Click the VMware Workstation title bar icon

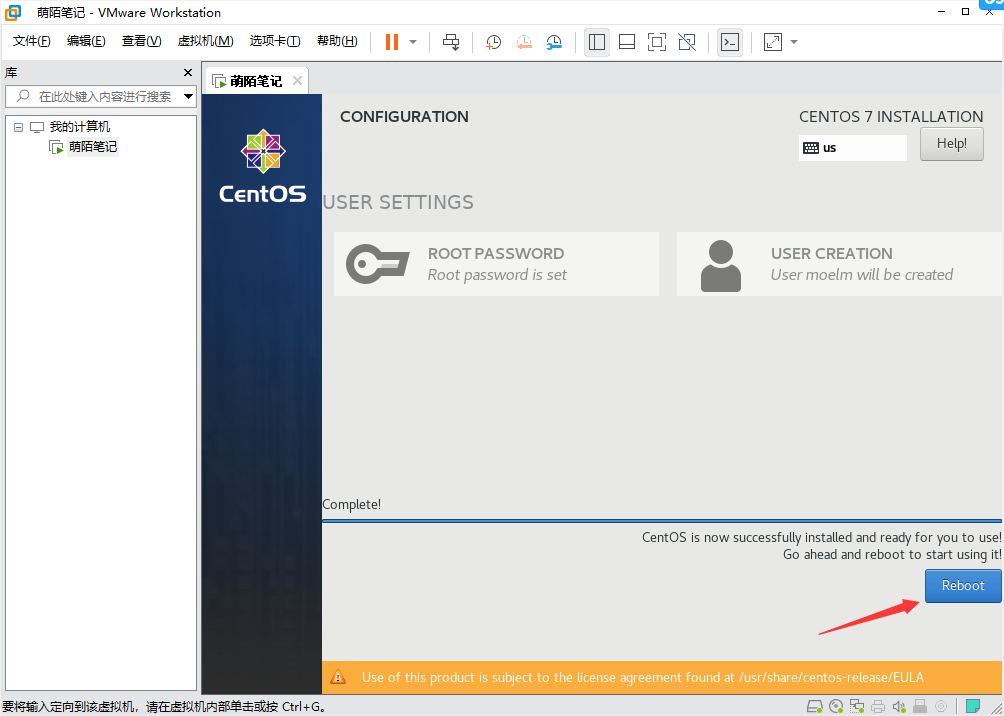click(13, 12)
